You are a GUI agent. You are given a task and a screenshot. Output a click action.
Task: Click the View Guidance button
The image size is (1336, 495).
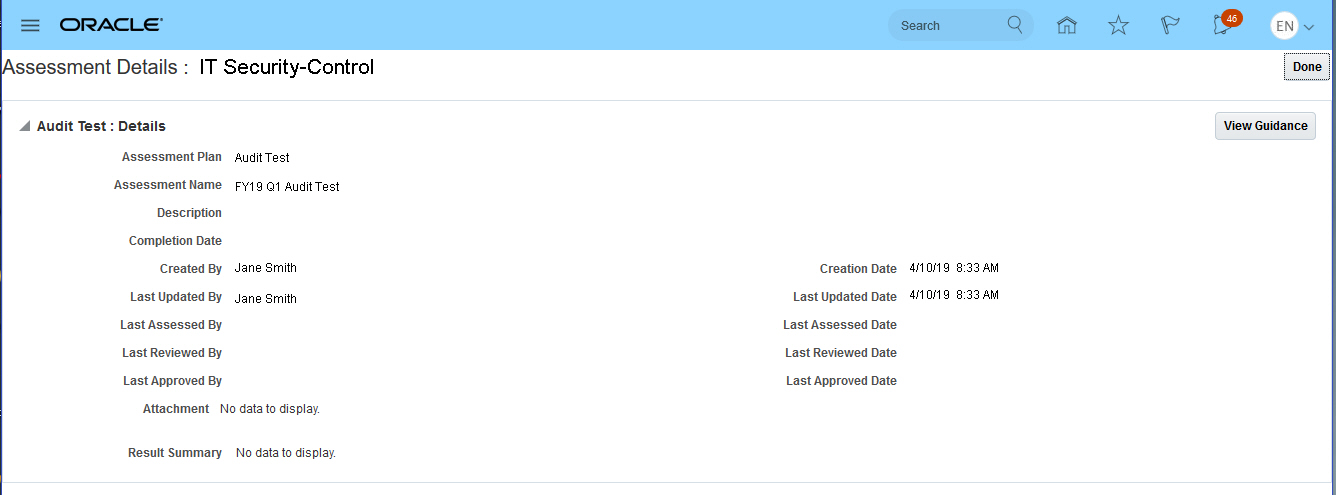coord(1265,126)
